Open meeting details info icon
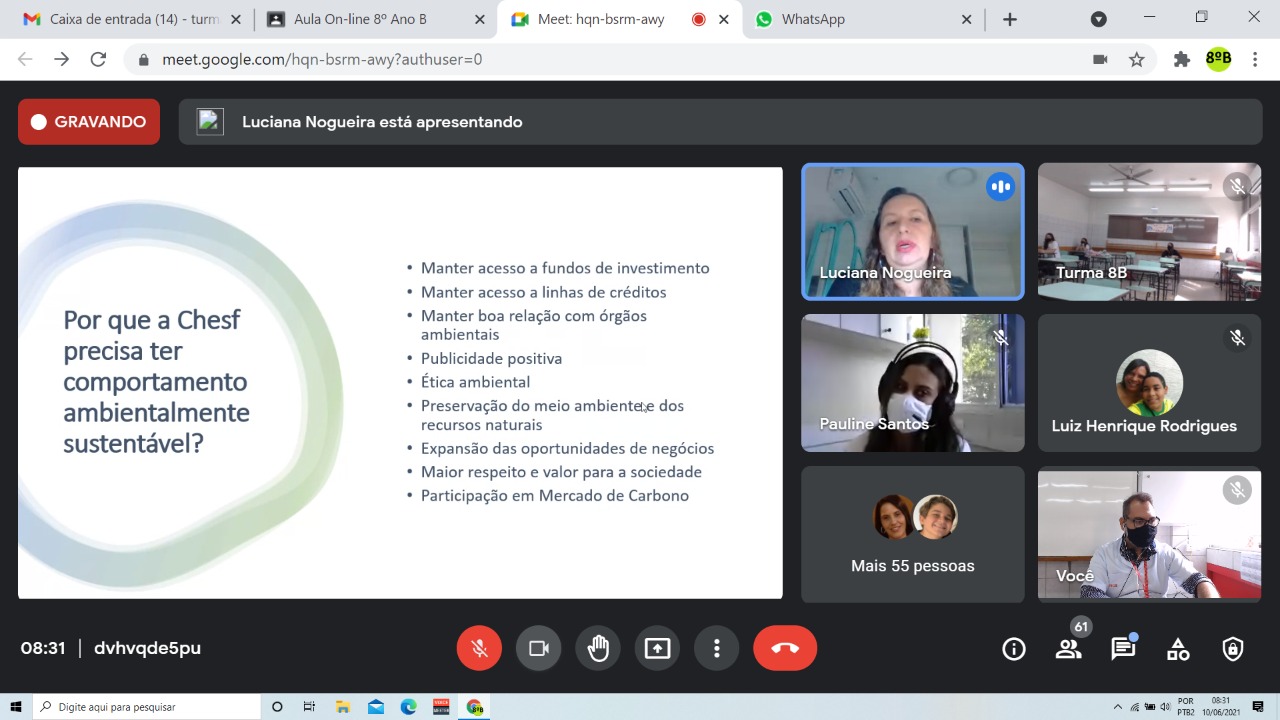1280x720 pixels. pos(1014,649)
